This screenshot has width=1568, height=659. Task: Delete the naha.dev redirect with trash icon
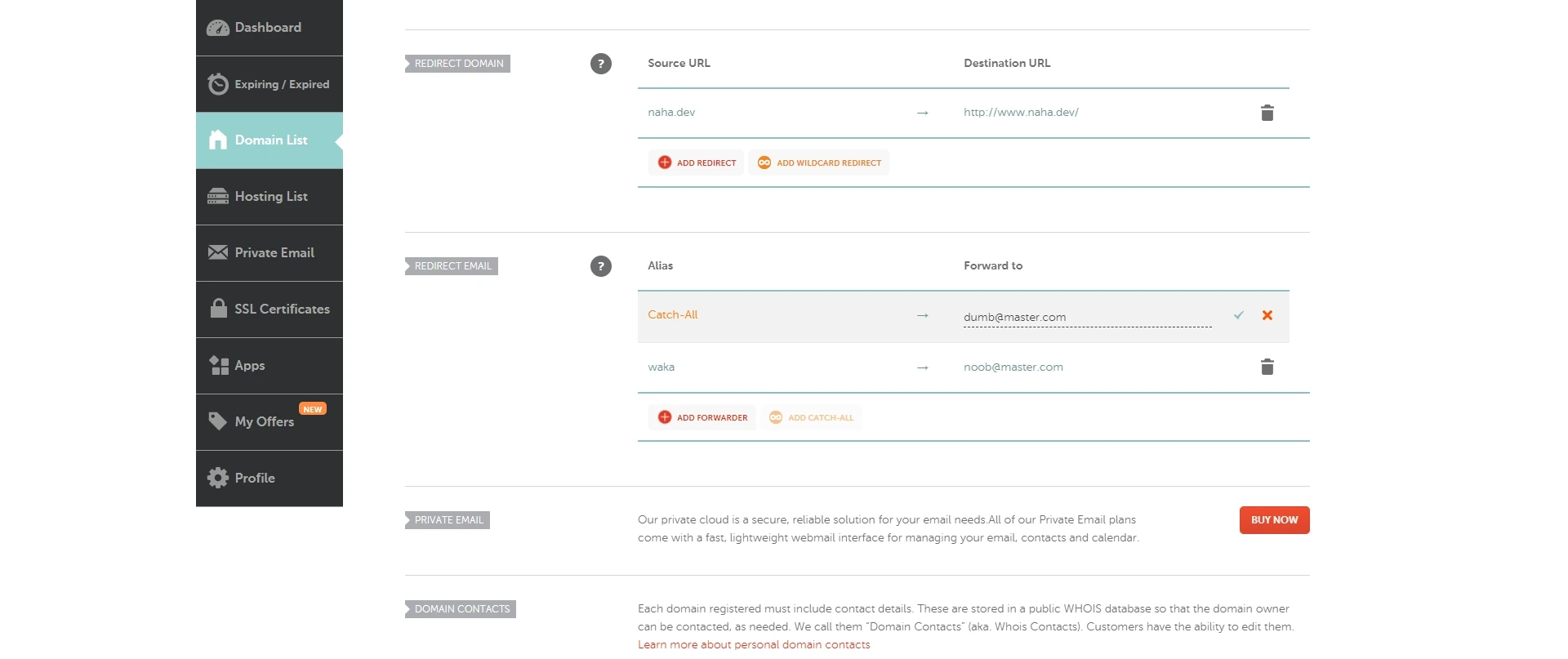point(1267,113)
